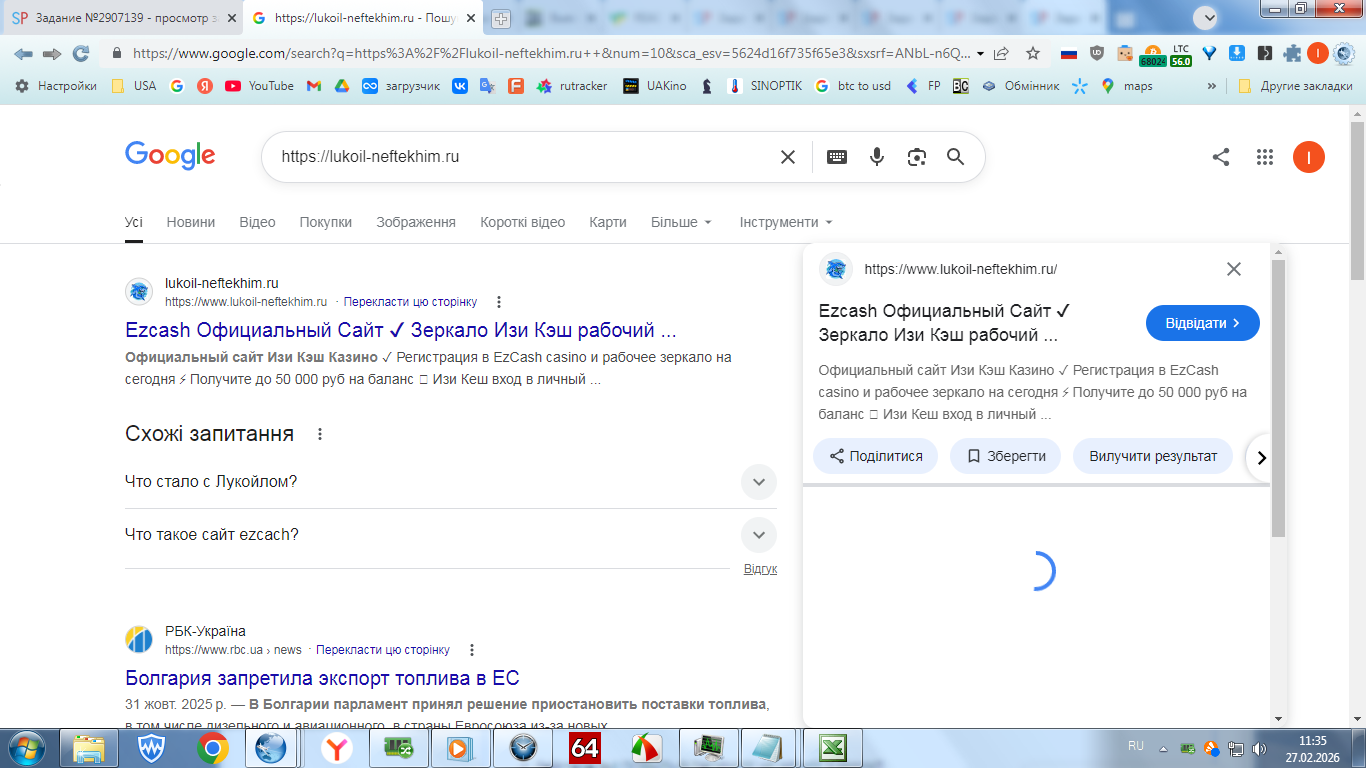Click the preview panel vertical scrollbar

tap(1278, 400)
